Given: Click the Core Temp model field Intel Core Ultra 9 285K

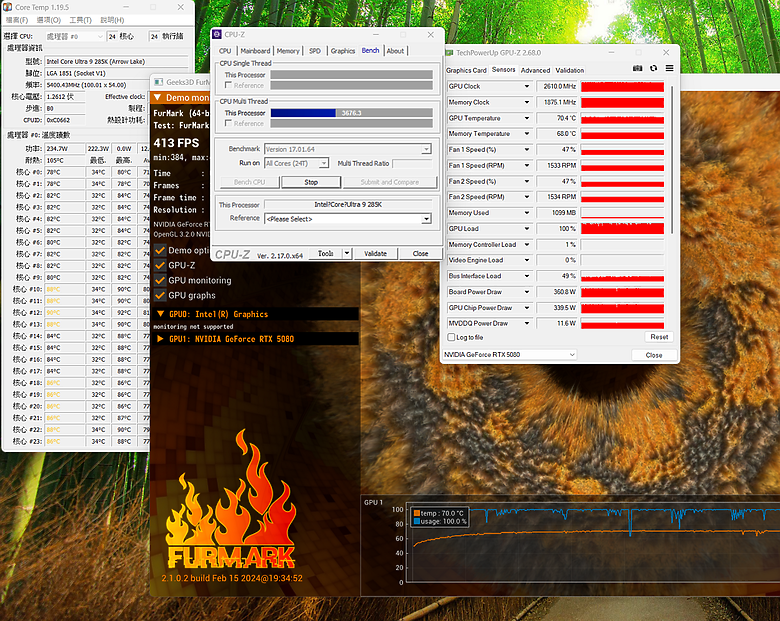Looking at the screenshot, I should 117,62.
